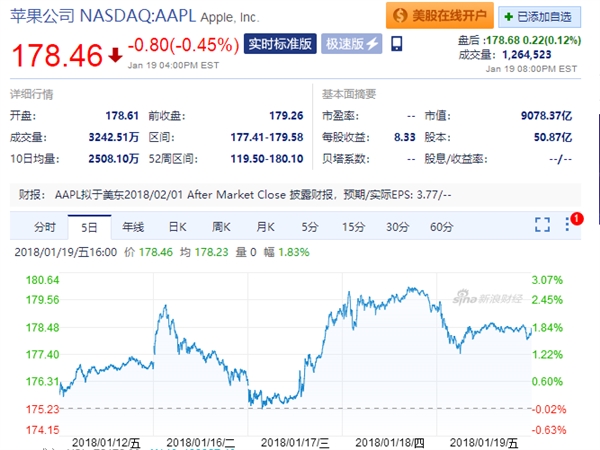Viewport: 600px width, 450px height.
Task: Click the large 178.46 price
Action: (57, 55)
